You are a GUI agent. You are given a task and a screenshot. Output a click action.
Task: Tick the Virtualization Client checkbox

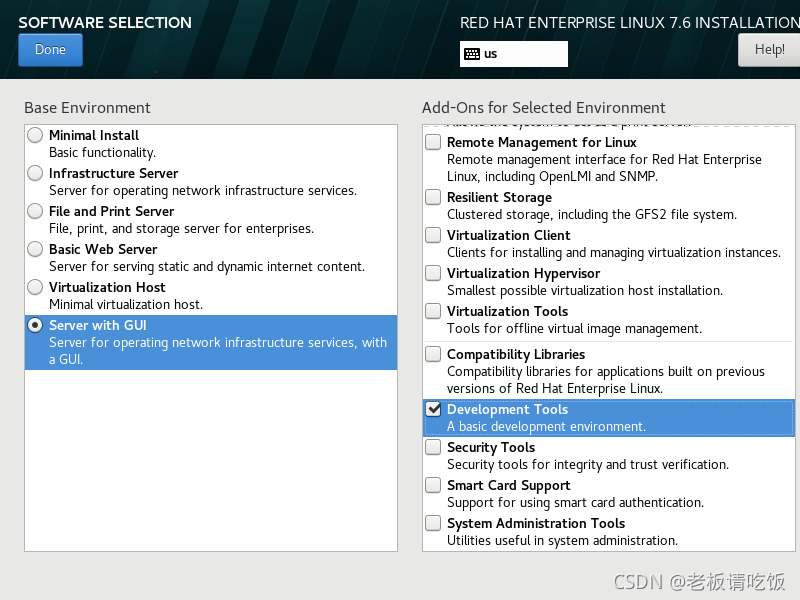click(x=433, y=235)
